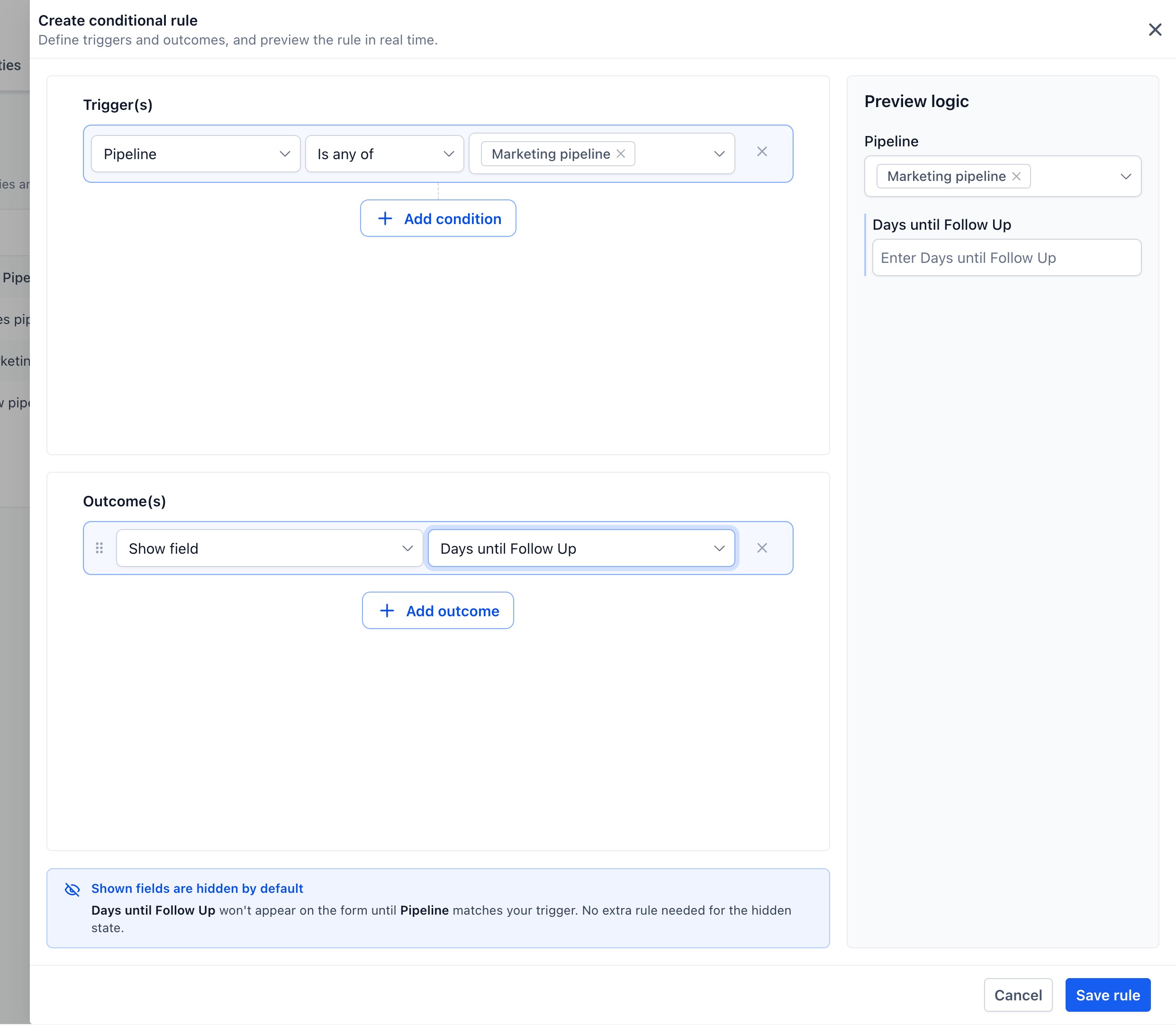Screen dimensions: 1176x1025
Task: Open the Is any of operator dropdown
Action: coord(385,154)
